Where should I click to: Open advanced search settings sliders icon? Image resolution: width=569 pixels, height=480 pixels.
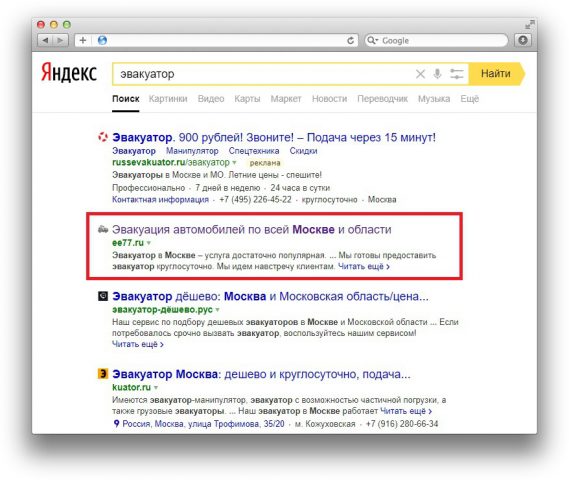pyautogui.click(x=457, y=74)
